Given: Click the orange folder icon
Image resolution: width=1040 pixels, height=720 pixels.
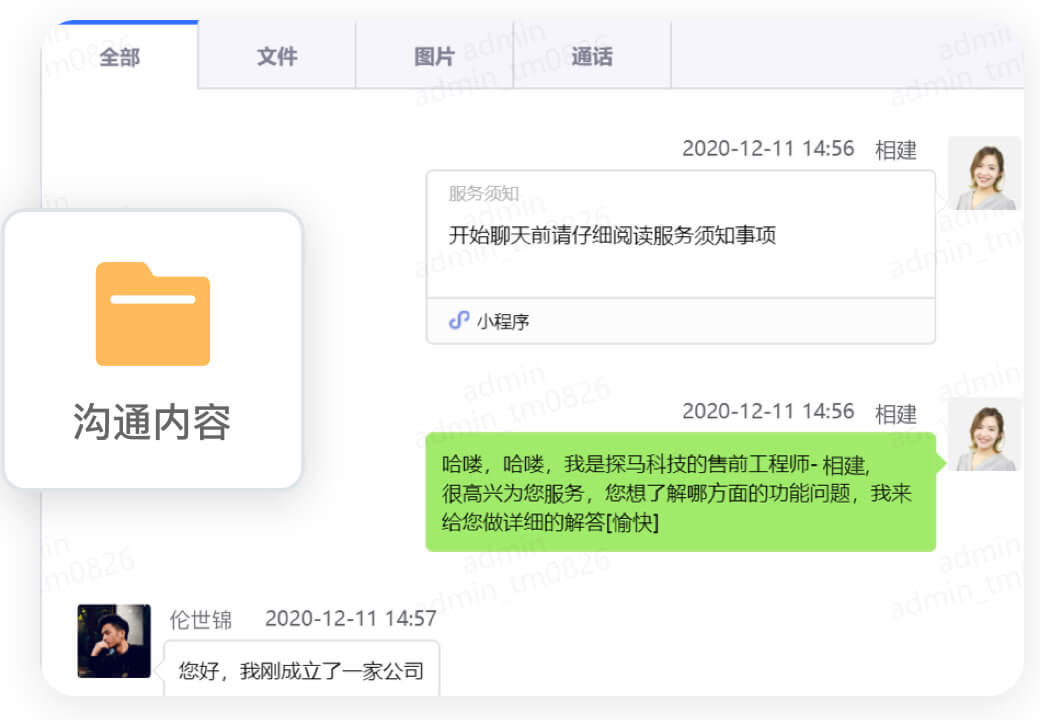Looking at the screenshot, I should point(153,314).
